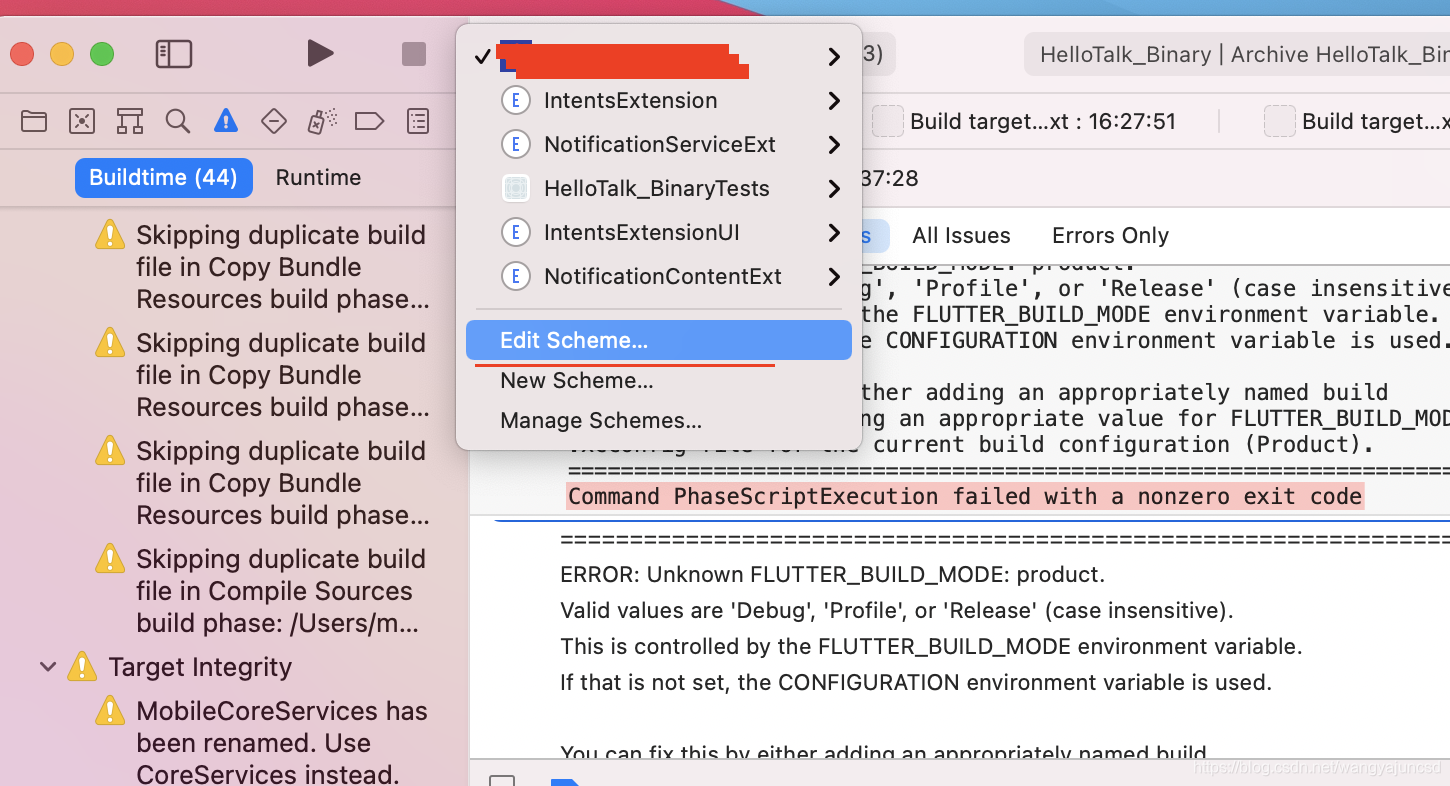Screen dimensions: 1450x786
Task: Run the project with the Play button
Action: click(x=320, y=54)
